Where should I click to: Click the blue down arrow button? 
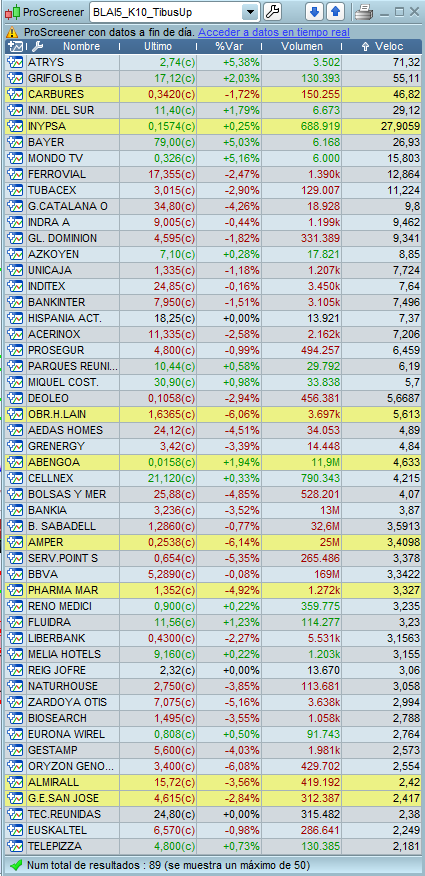tap(316, 11)
